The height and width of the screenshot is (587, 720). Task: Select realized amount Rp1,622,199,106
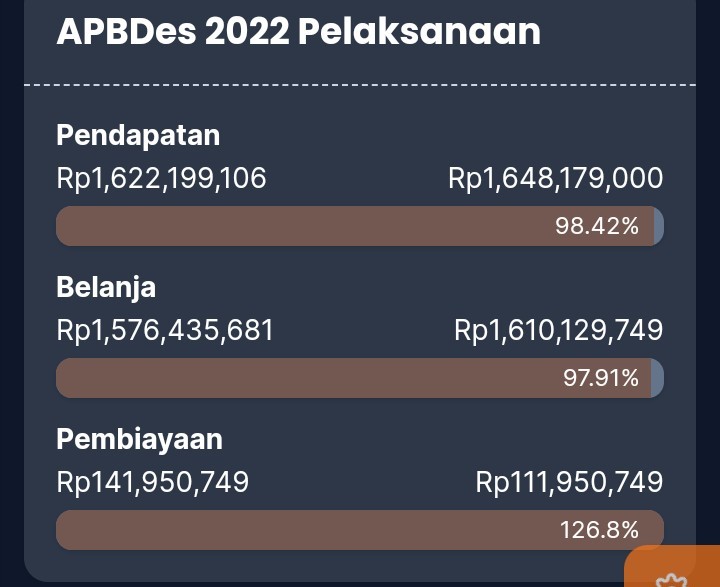(161, 178)
